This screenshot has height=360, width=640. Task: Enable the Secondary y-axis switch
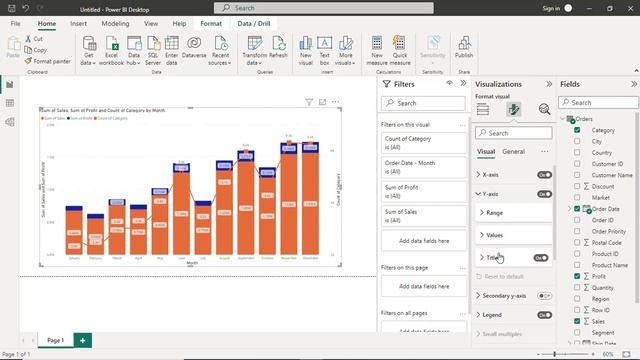pos(544,296)
